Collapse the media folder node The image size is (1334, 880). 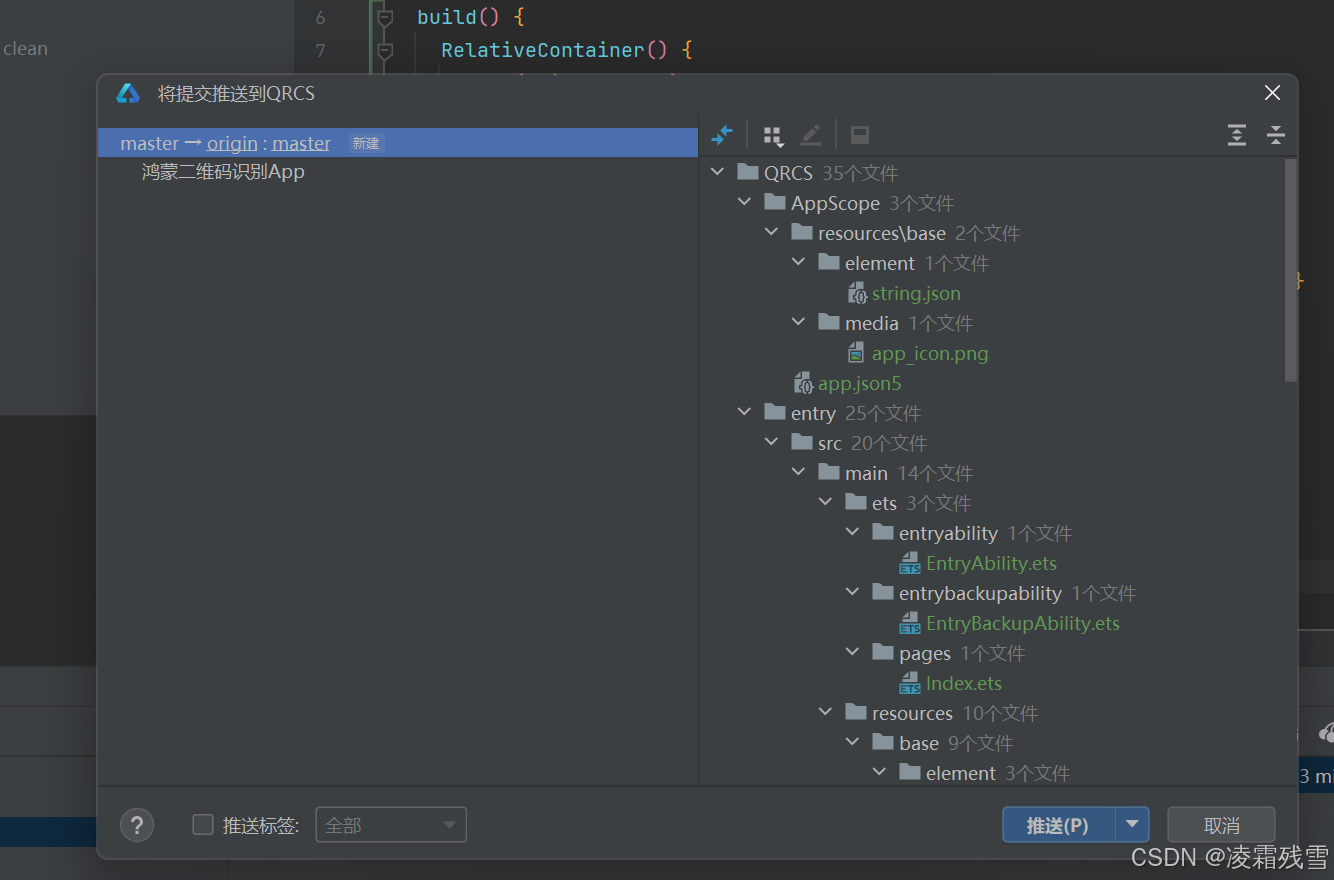pyautogui.click(x=798, y=322)
